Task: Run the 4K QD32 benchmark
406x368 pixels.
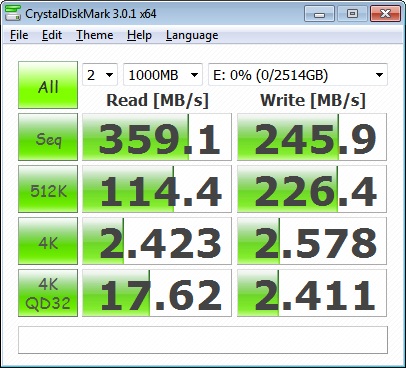Action: point(48,293)
